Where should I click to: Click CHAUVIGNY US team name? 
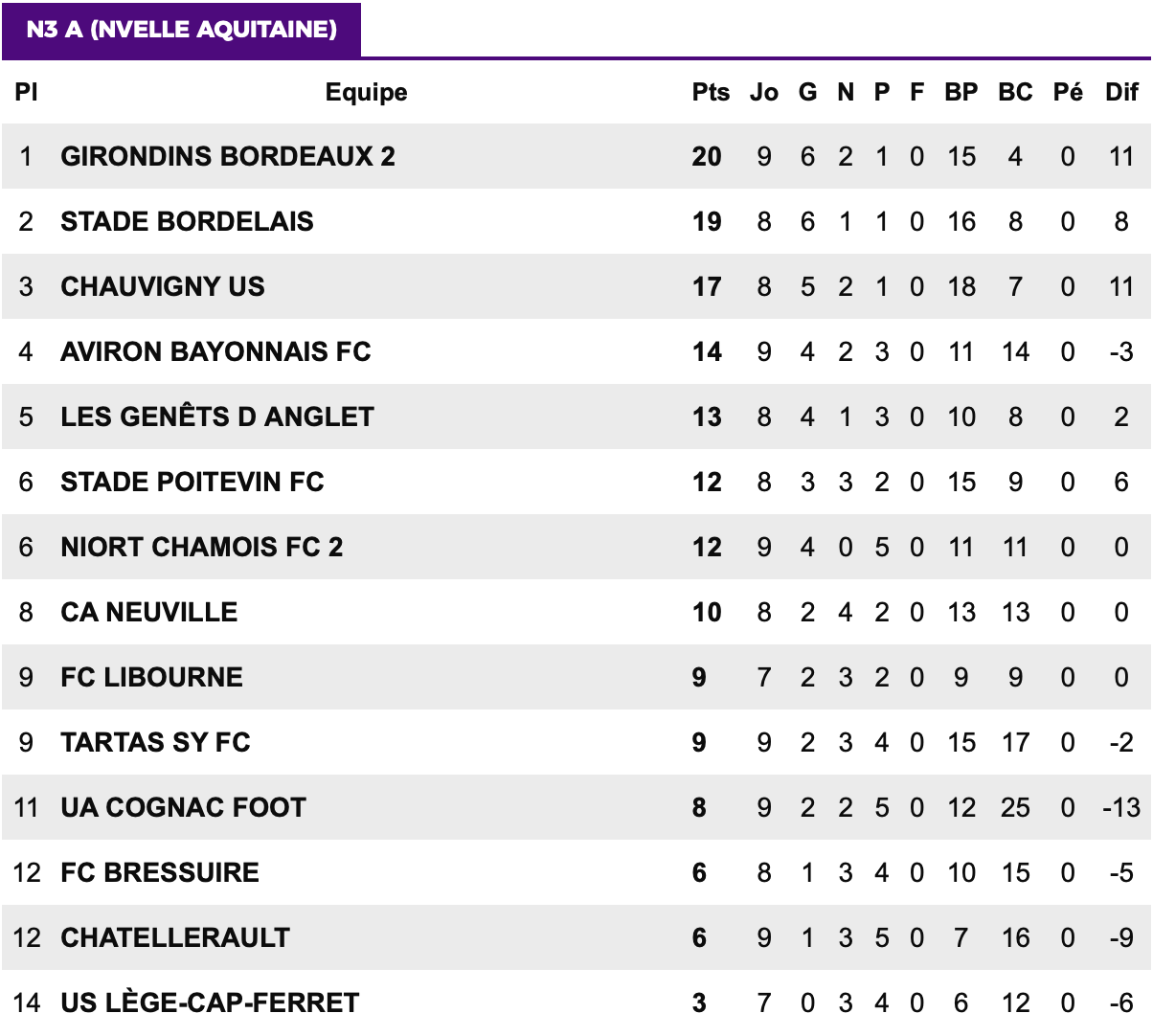click(163, 286)
